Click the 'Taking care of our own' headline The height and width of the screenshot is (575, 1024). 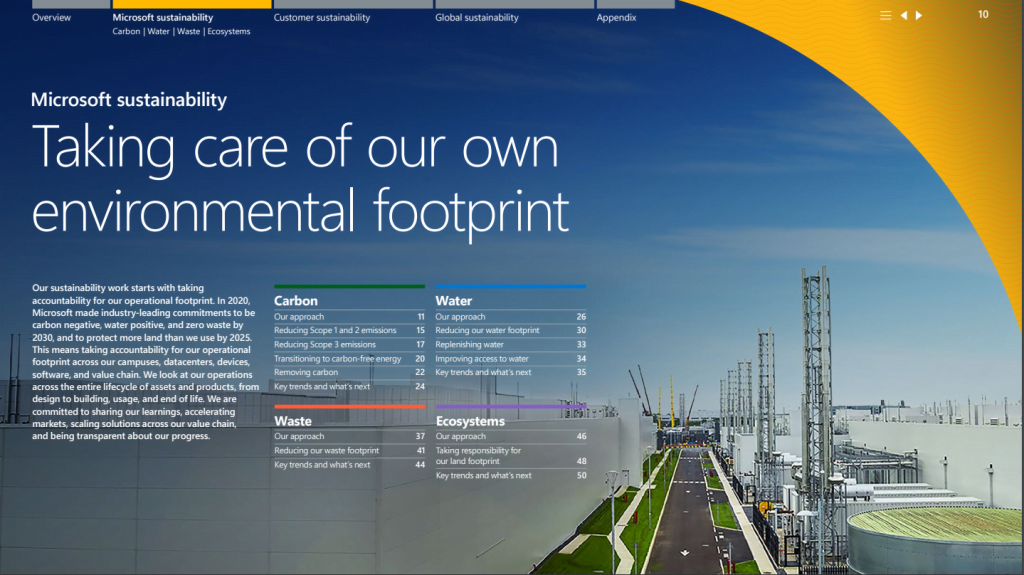point(295,148)
